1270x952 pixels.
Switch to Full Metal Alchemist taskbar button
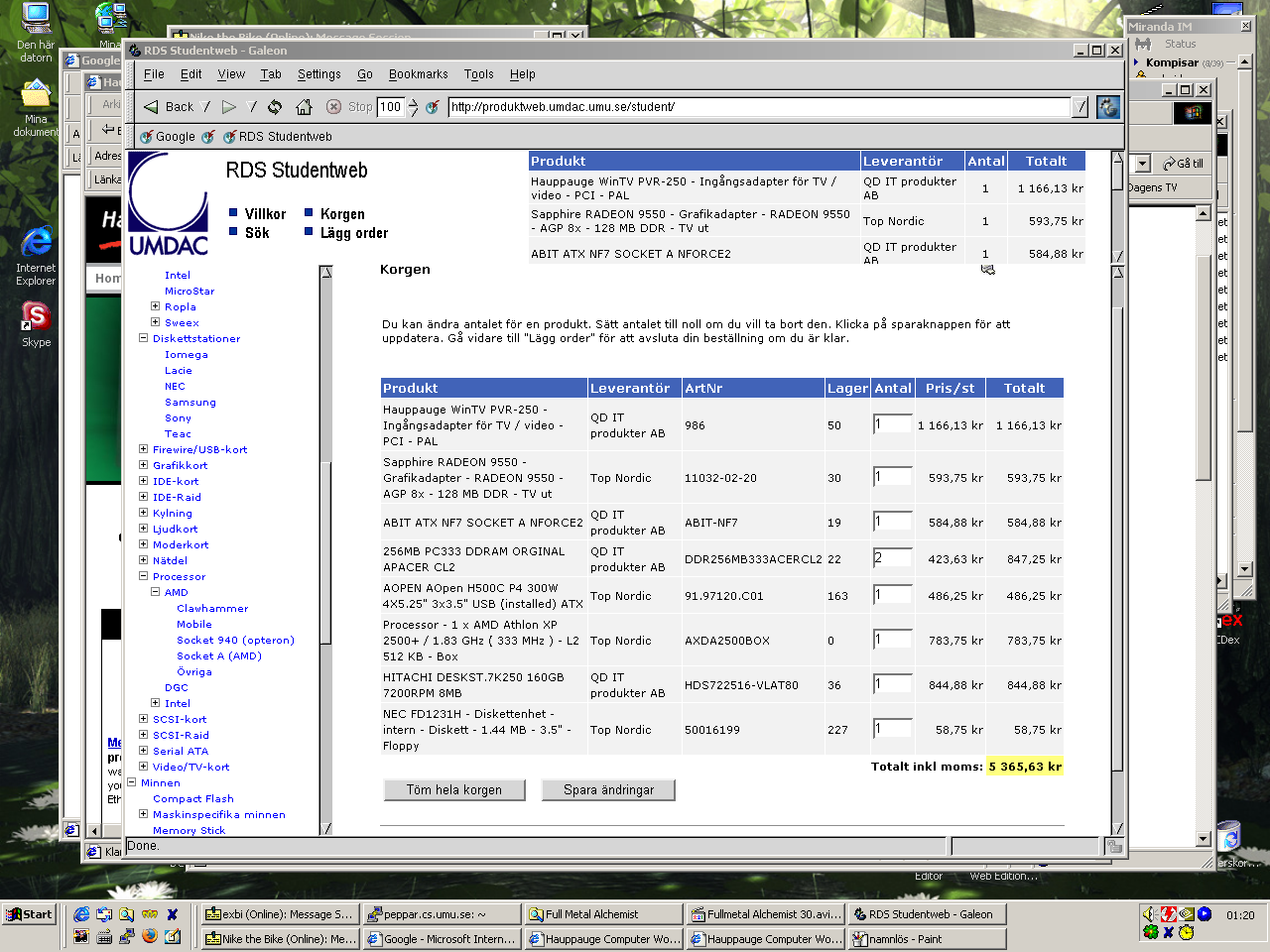[x=604, y=914]
